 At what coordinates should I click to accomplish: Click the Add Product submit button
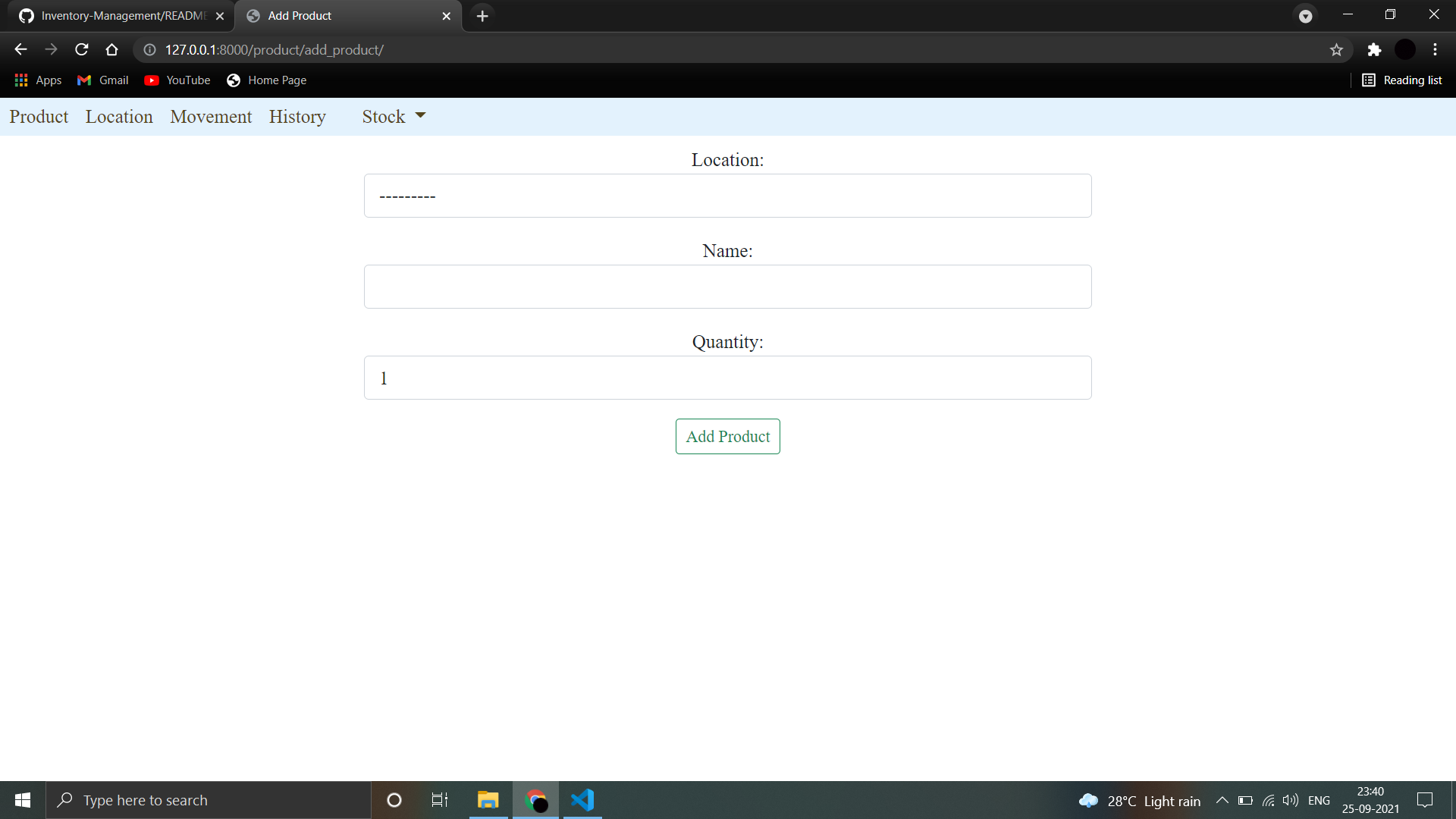[727, 436]
